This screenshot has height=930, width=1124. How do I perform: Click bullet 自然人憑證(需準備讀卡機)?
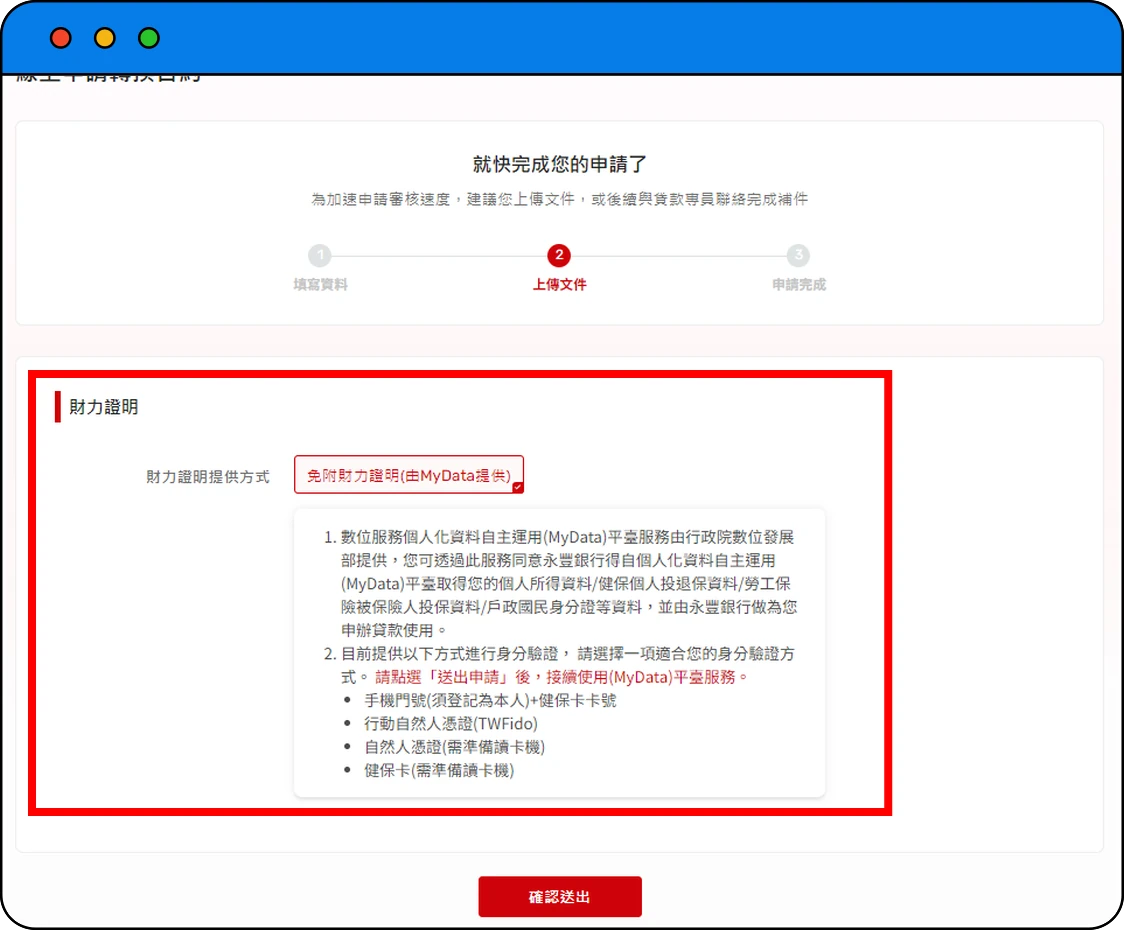point(454,747)
